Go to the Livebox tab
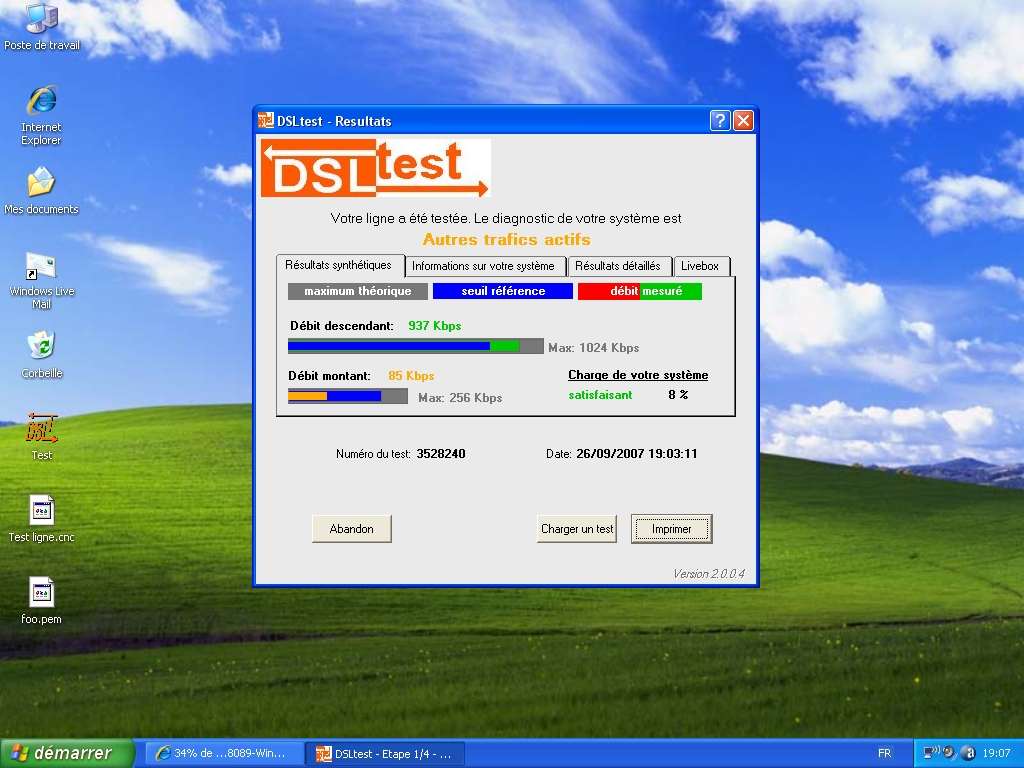 coord(700,267)
